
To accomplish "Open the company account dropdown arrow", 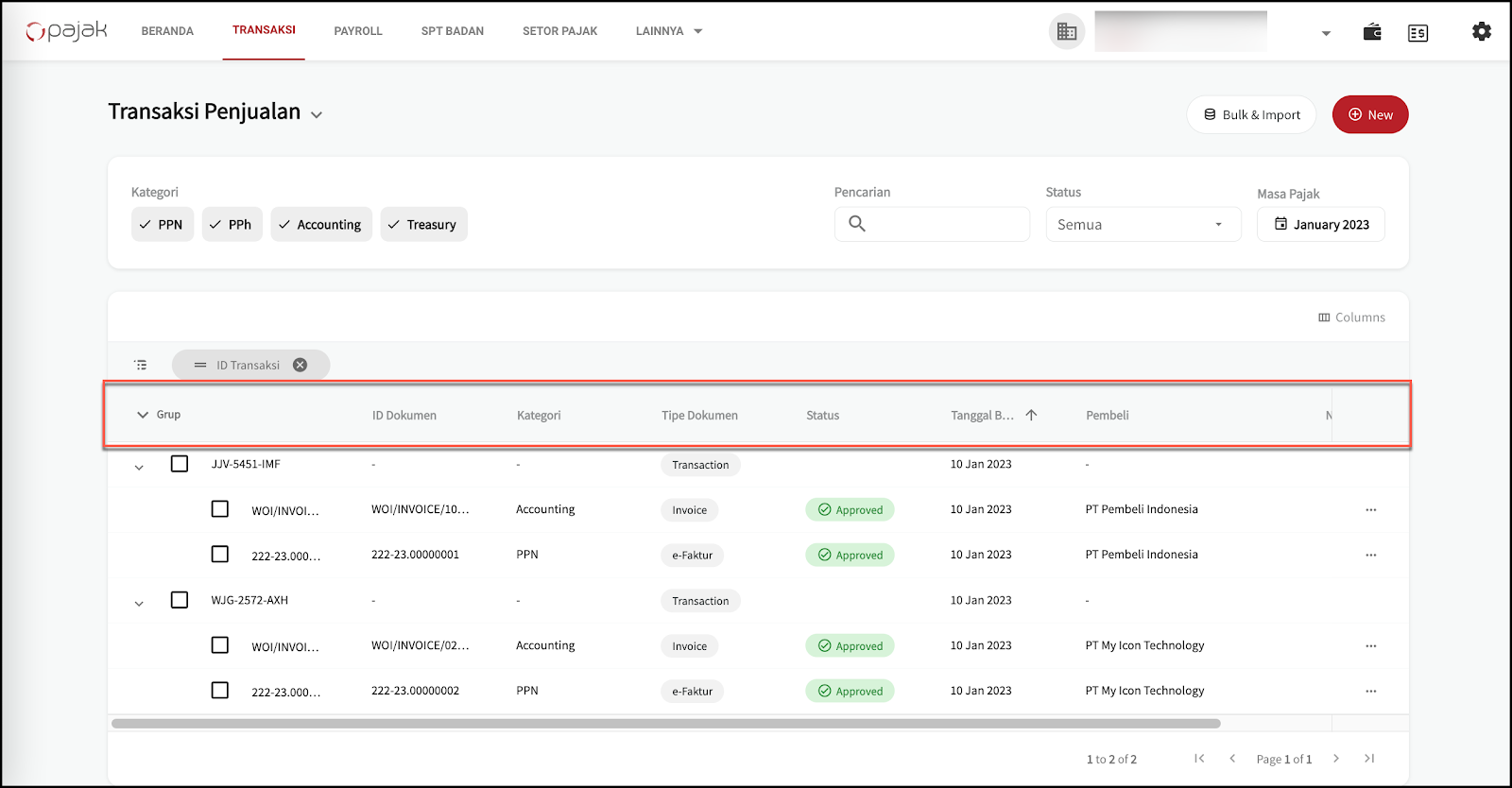I will pyautogui.click(x=1326, y=33).
